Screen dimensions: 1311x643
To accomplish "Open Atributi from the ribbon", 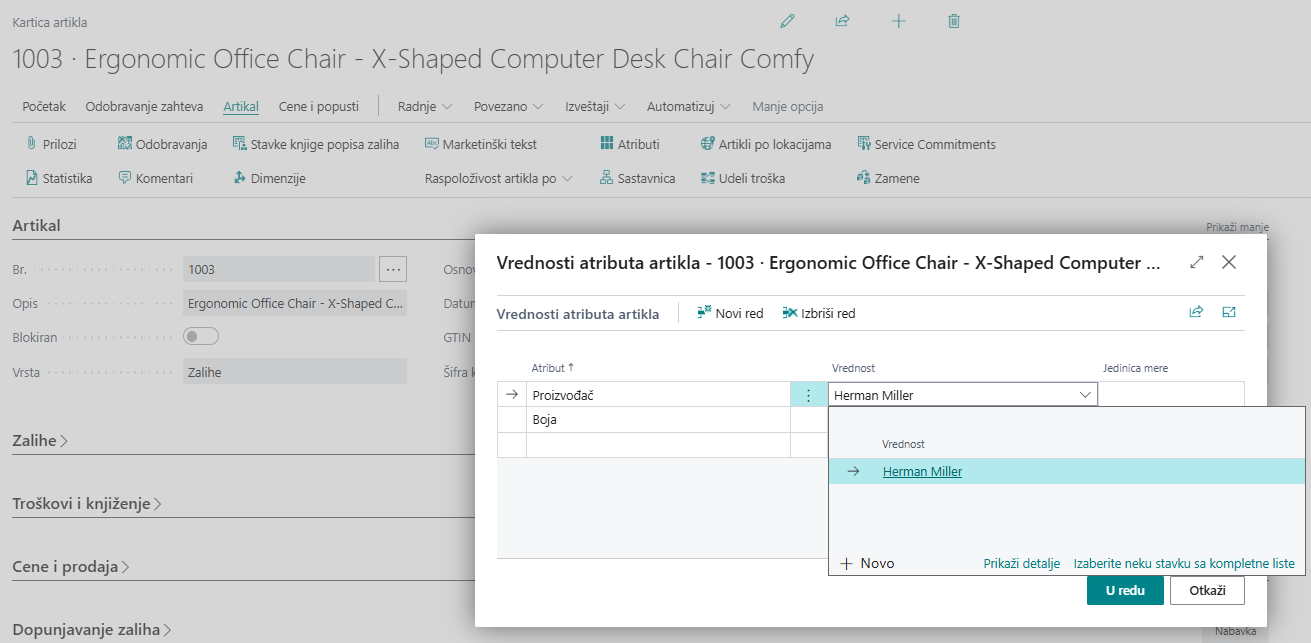I will click(x=630, y=144).
